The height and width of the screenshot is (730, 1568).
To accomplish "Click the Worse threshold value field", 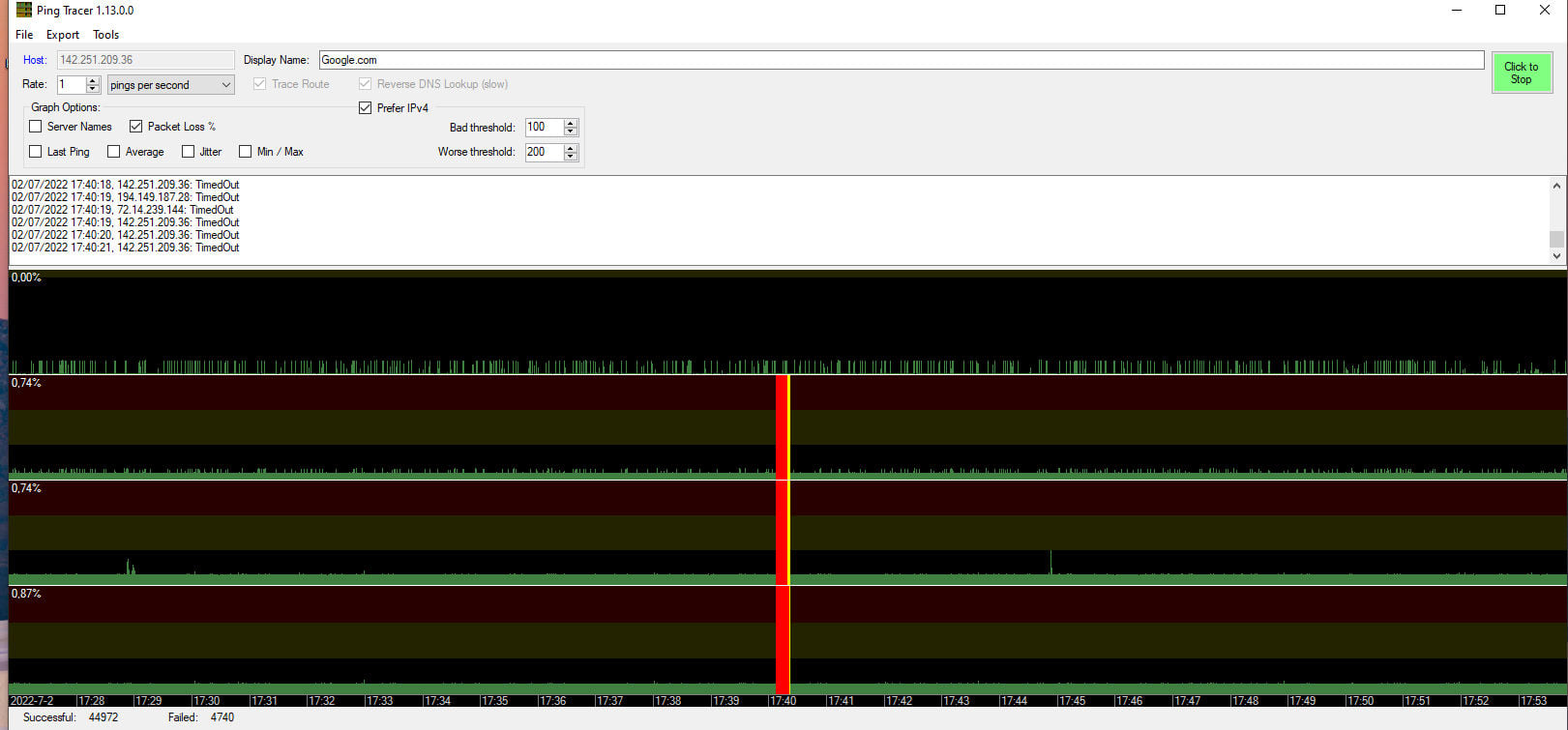I will (544, 152).
